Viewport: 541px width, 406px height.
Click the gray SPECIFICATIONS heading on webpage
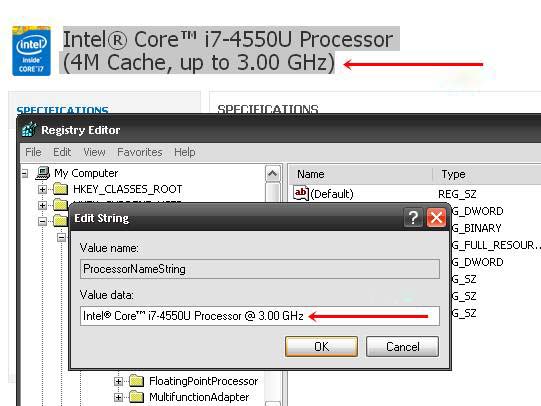coord(268,109)
